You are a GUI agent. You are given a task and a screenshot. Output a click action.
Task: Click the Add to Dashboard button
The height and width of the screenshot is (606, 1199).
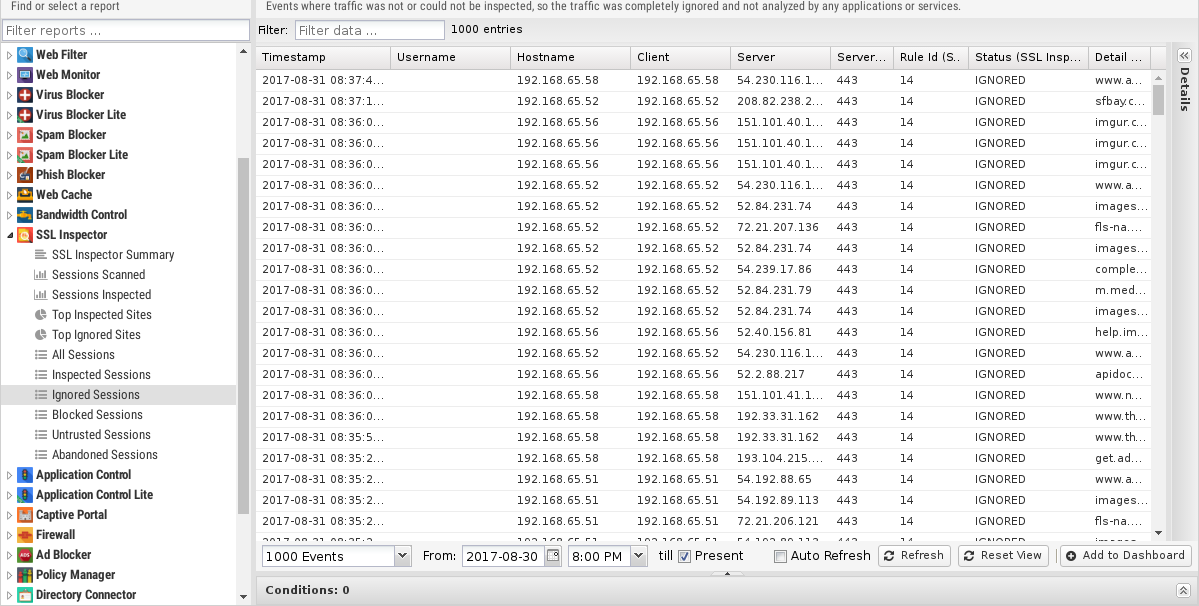click(1126, 556)
